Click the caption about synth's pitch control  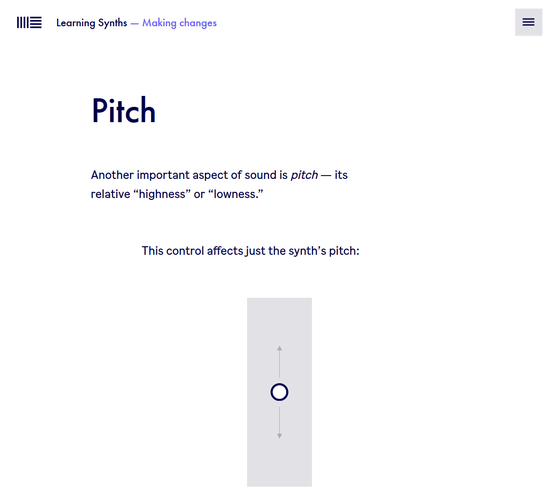[x=250, y=251]
